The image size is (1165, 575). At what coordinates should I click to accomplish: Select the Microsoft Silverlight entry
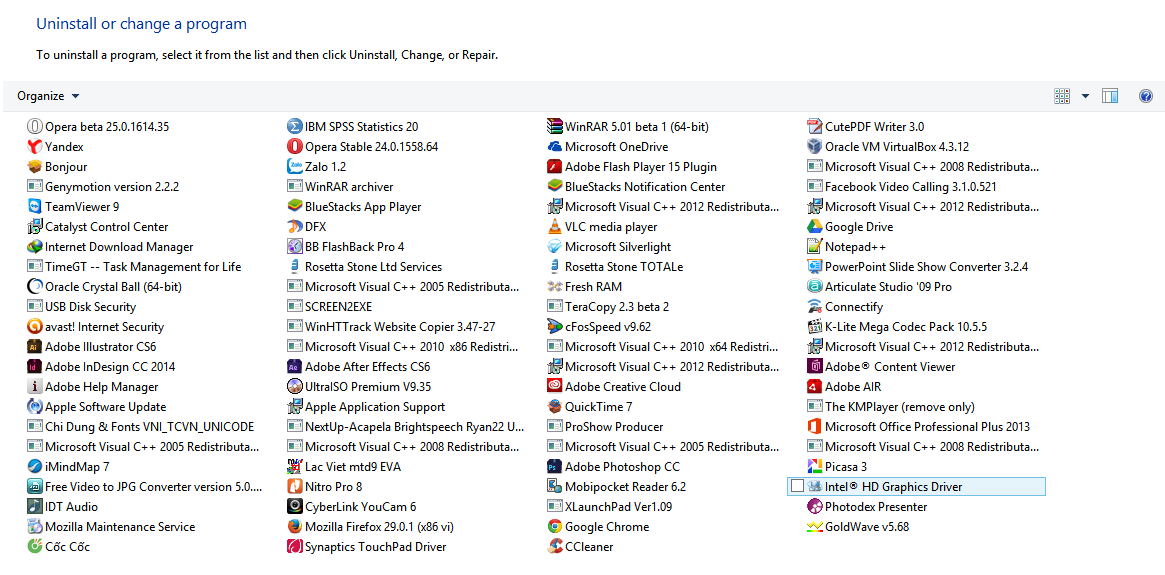609,247
